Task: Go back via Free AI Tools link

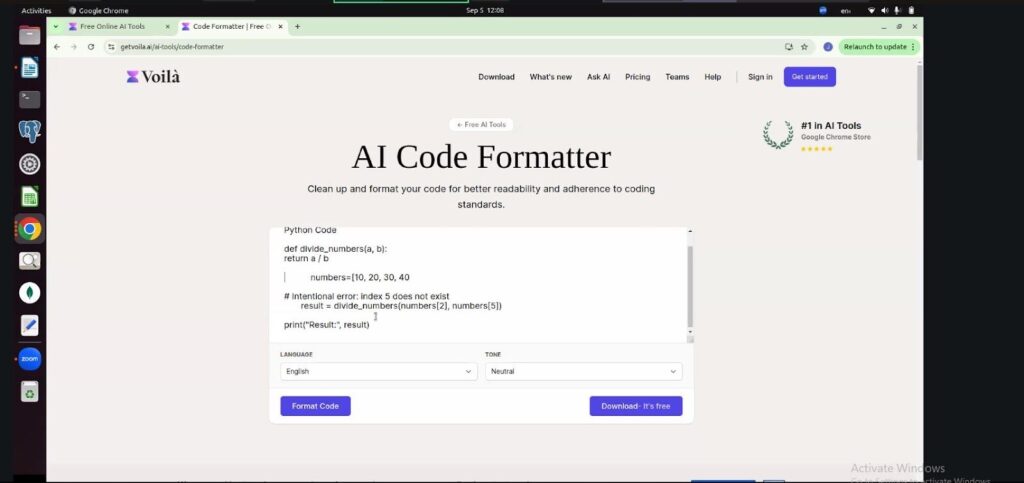Action: click(x=481, y=125)
